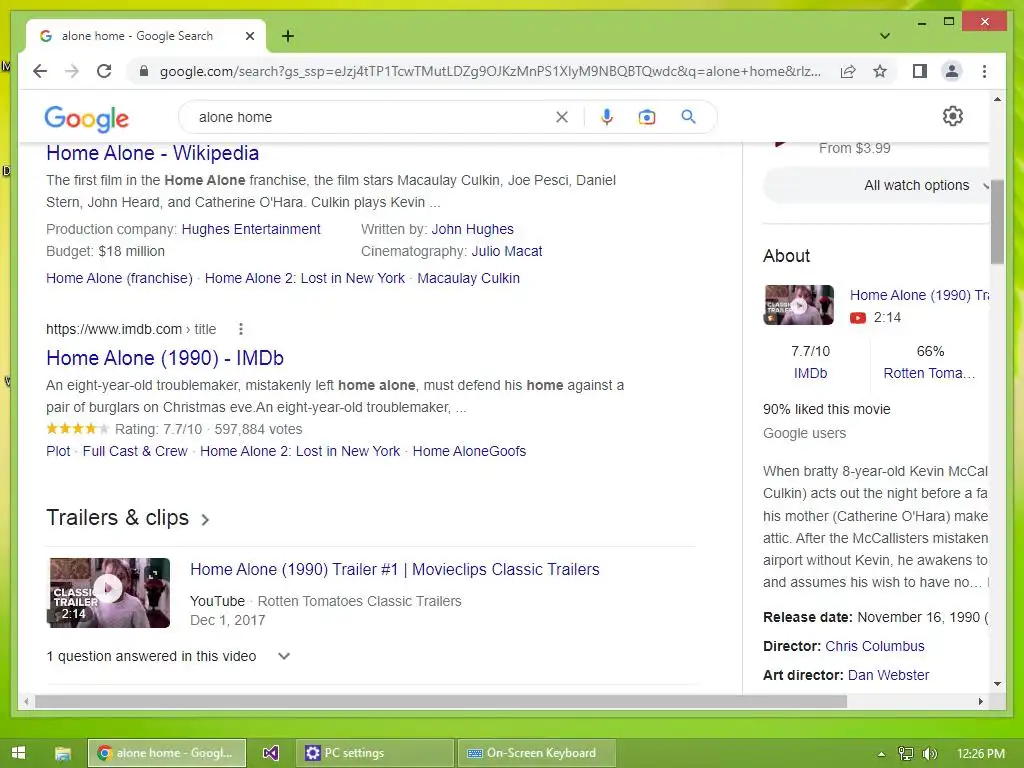Open Home Alone - Wikipedia result
The width and height of the screenshot is (1024, 768).
[152, 153]
